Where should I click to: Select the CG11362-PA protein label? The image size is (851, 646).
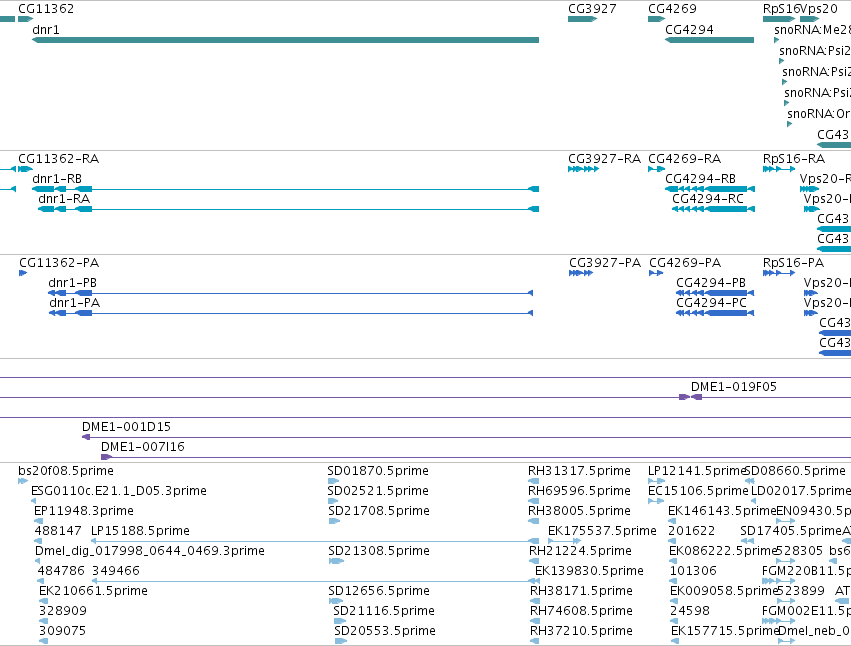point(59,263)
